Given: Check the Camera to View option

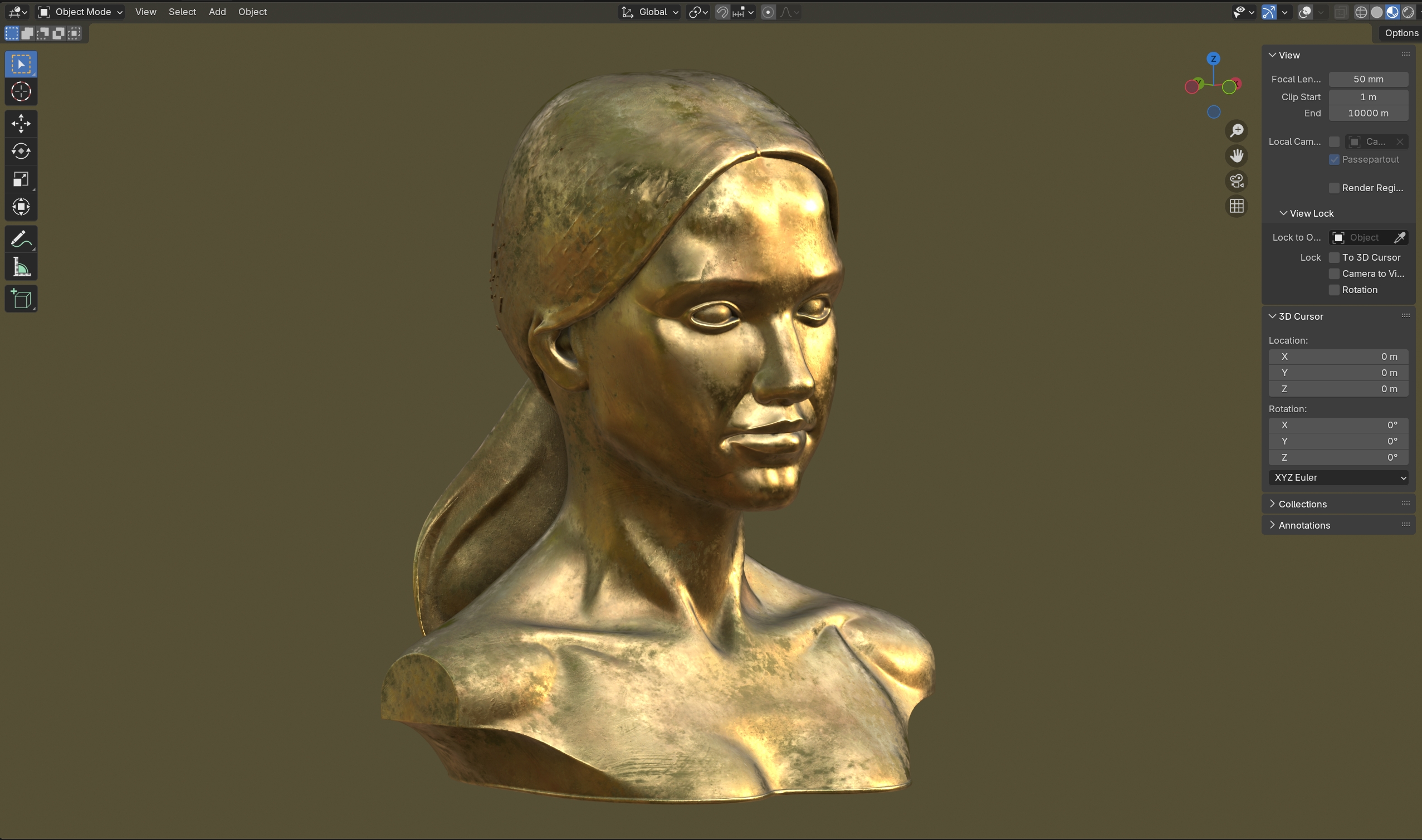Looking at the screenshot, I should tap(1334, 274).
